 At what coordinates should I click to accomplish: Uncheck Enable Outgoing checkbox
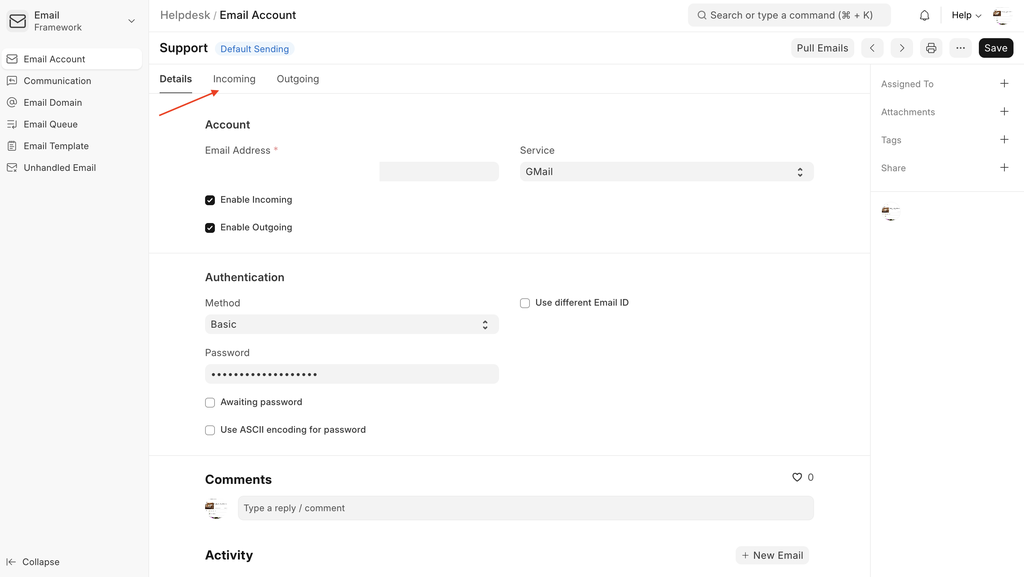(210, 228)
